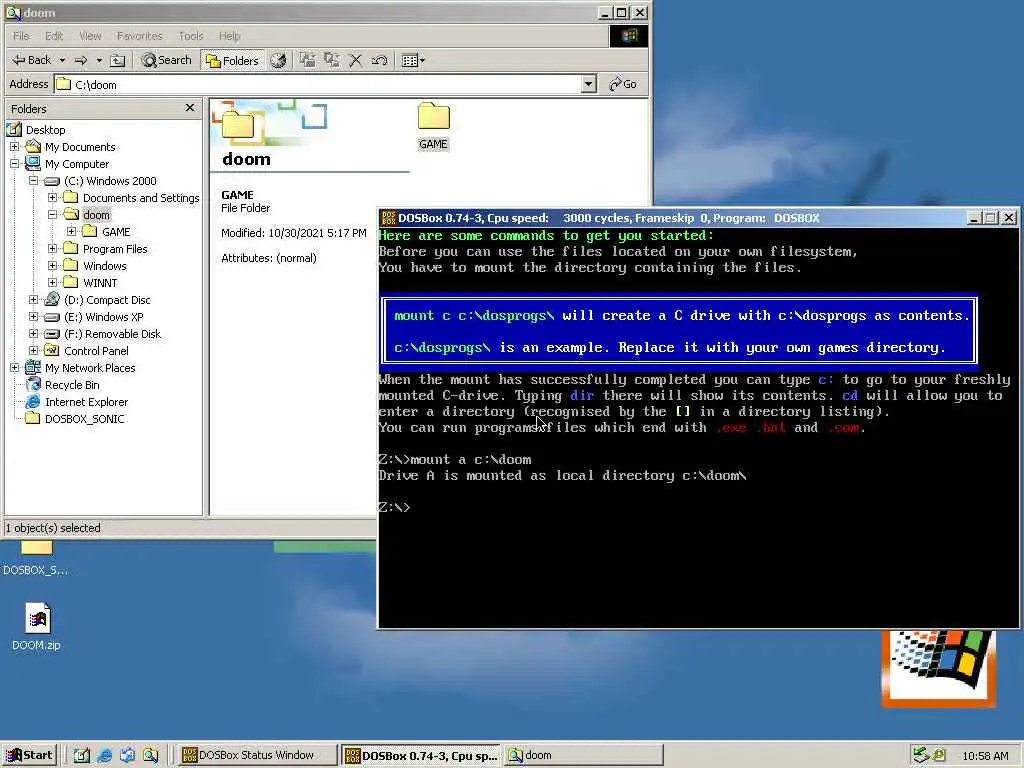Open the View menu in Explorer
Screen dimensions: 1024x768
click(x=90, y=36)
